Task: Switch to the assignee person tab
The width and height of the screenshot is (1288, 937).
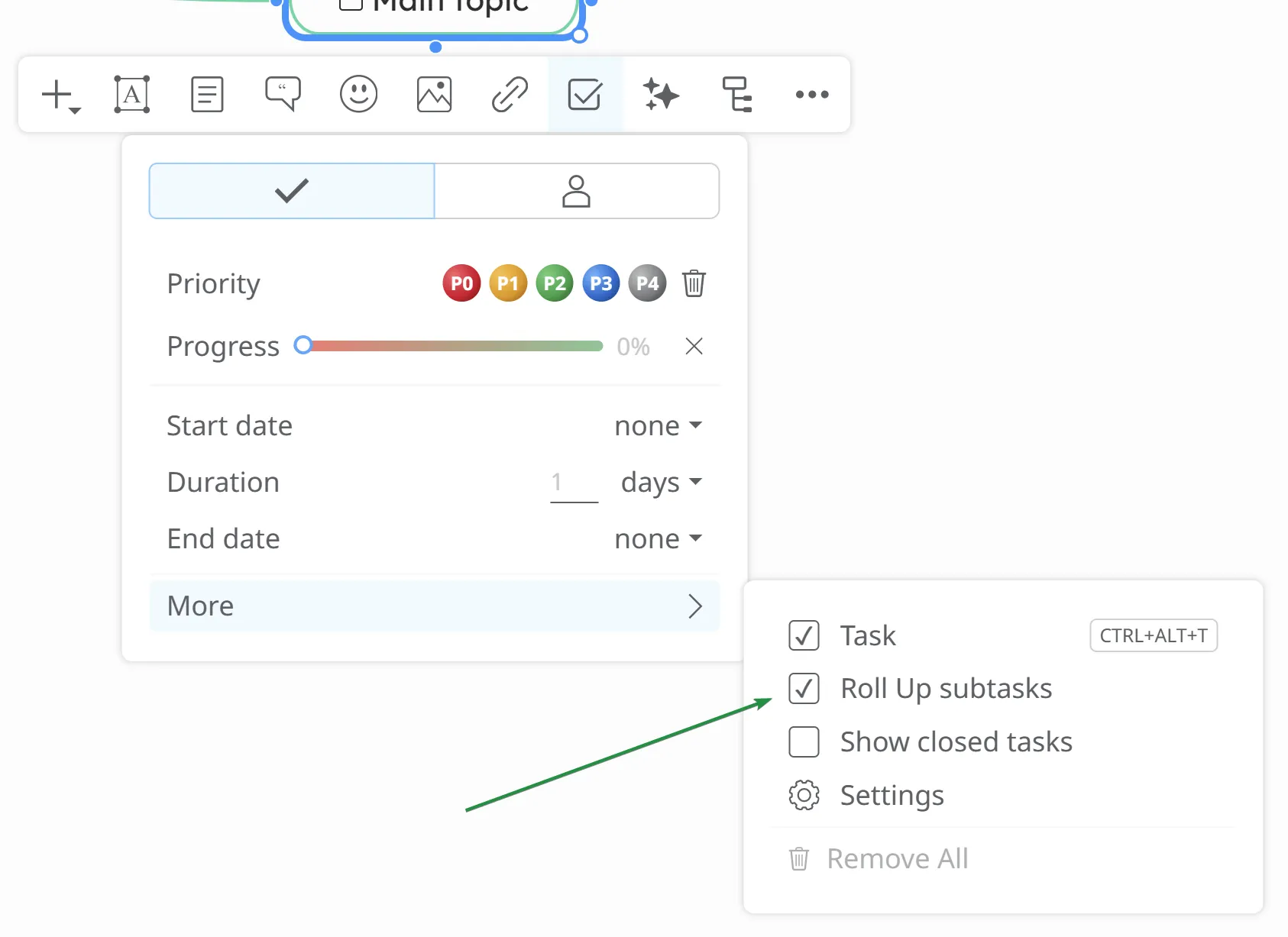Action: click(576, 191)
